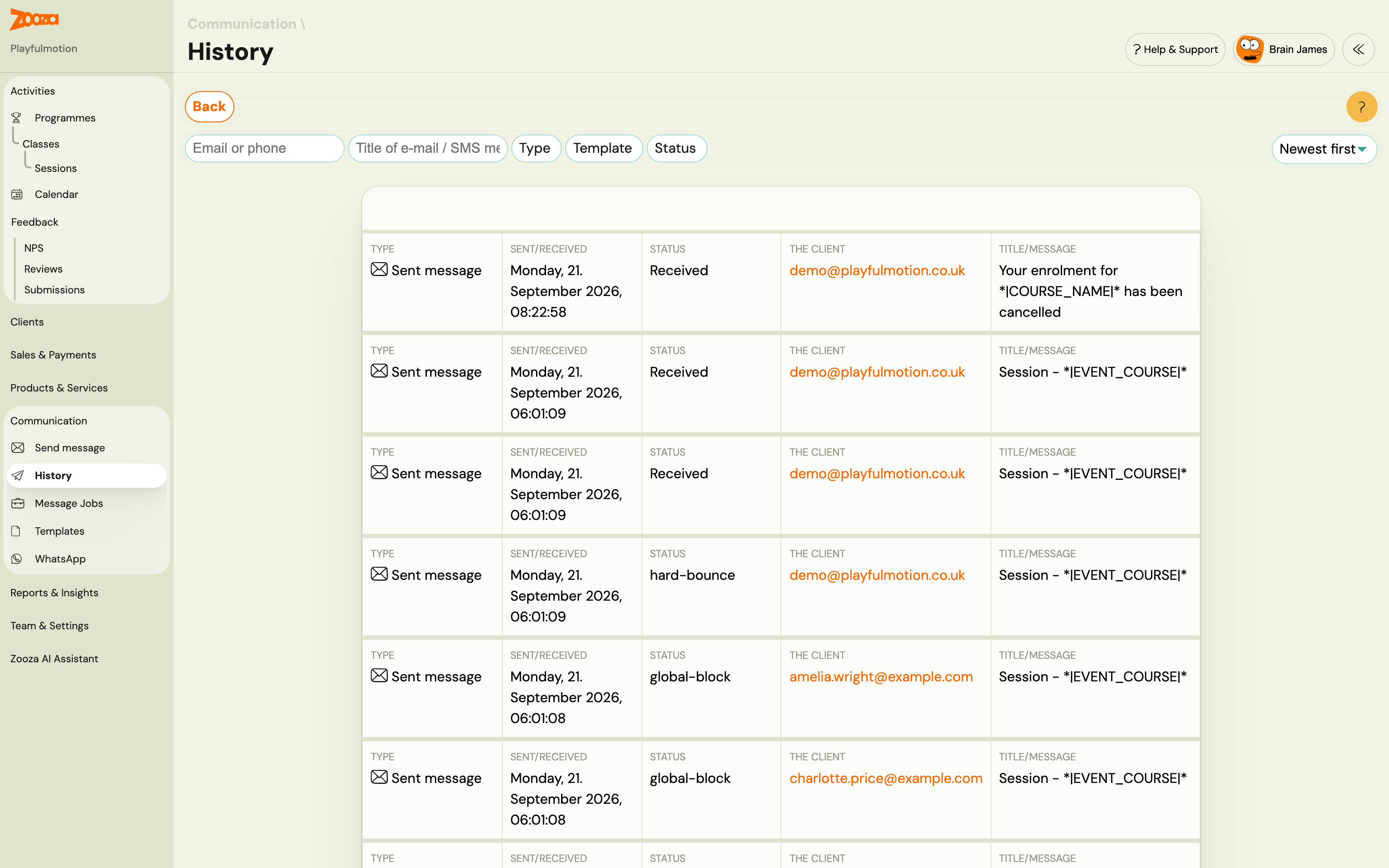Expand the Activities sidebar section

33,91
